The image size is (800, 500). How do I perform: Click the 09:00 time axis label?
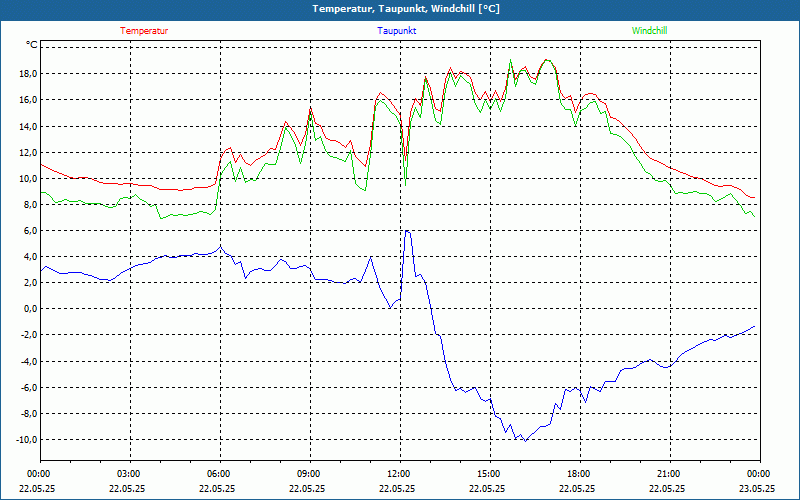pyautogui.click(x=310, y=474)
